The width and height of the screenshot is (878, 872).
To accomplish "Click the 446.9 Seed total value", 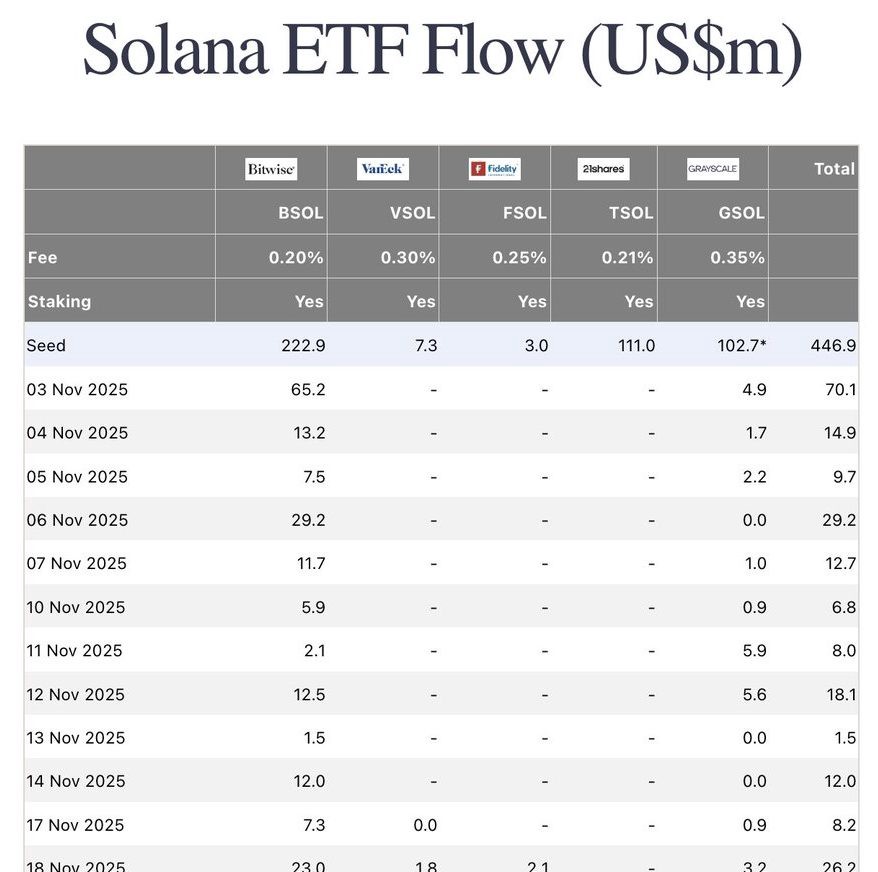I will pos(836,345).
